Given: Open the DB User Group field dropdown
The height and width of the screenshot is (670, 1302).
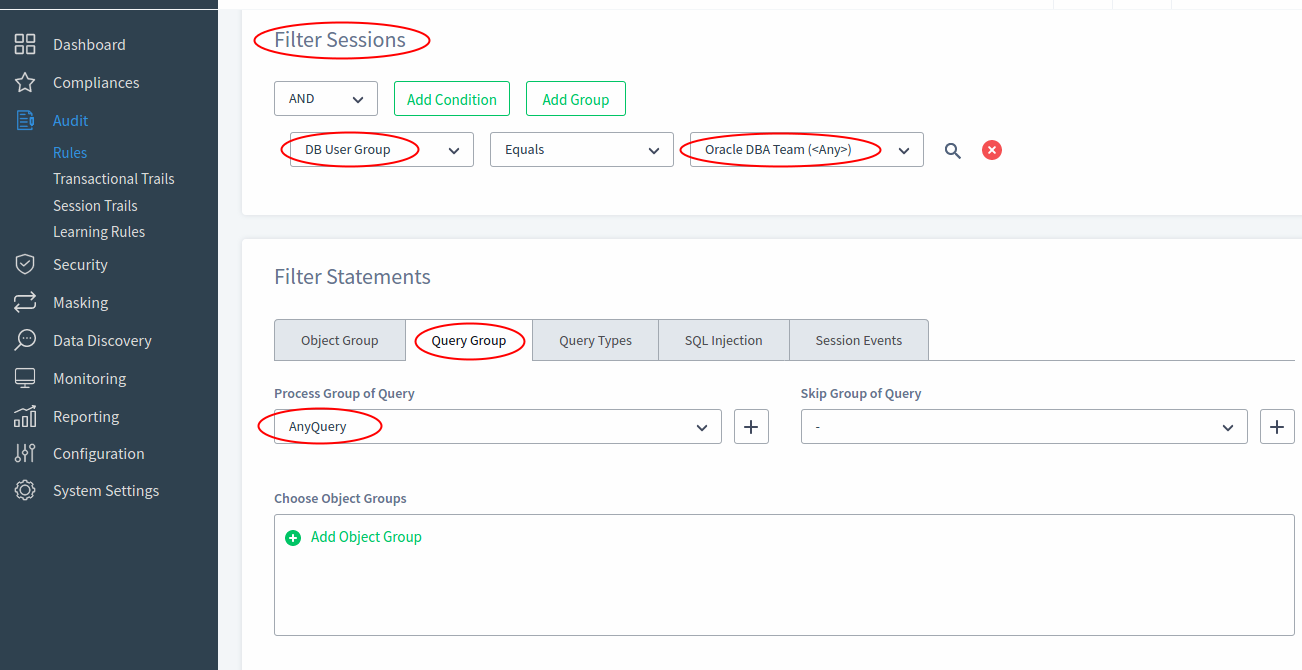Looking at the screenshot, I should (378, 149).
